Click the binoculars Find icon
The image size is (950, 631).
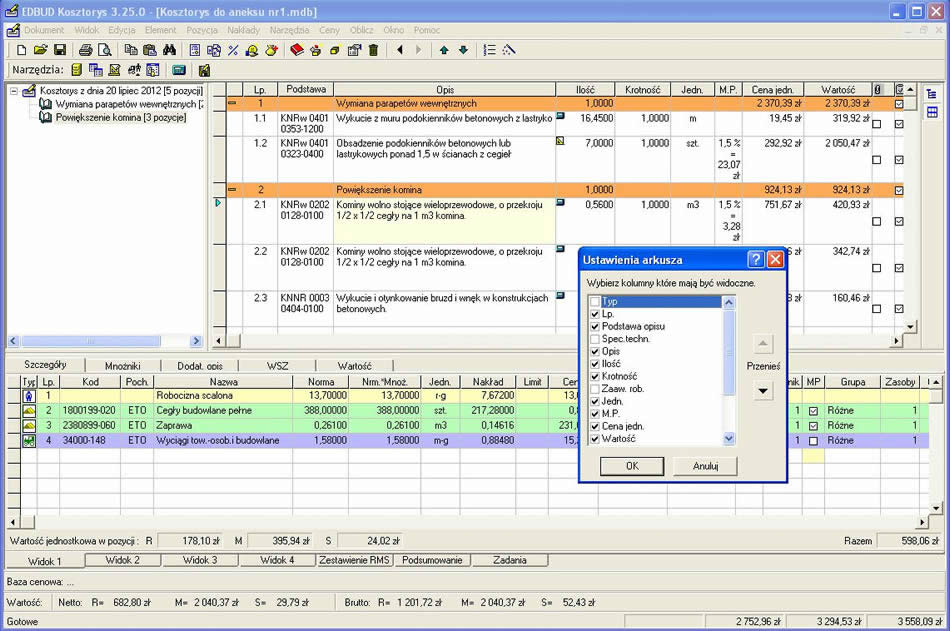(x=169, y=50)
